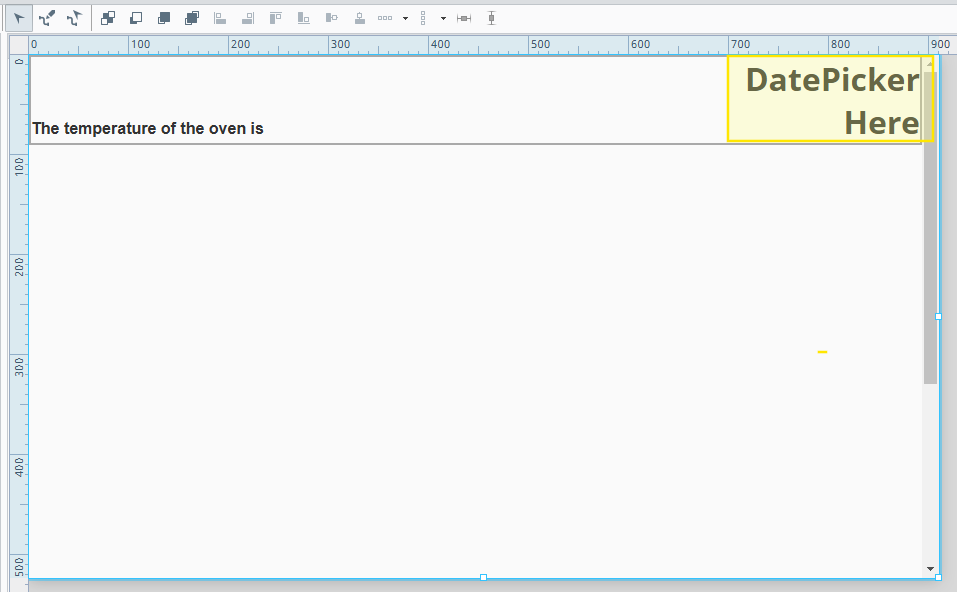The image size is (957, 592).
Task: Align selected components to right edge
Action: point(248,18)
